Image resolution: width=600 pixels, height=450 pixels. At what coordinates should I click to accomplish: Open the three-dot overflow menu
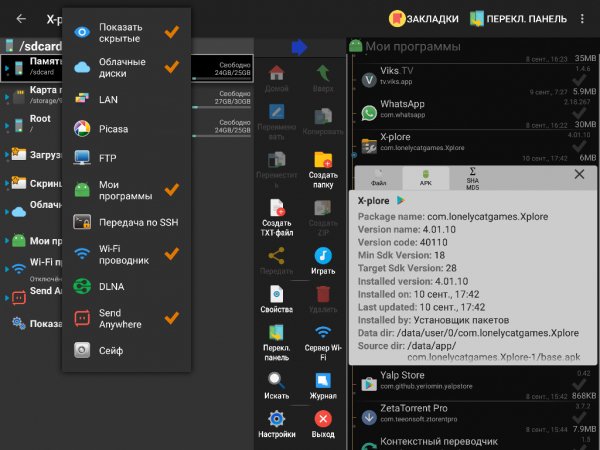(582, 19)
